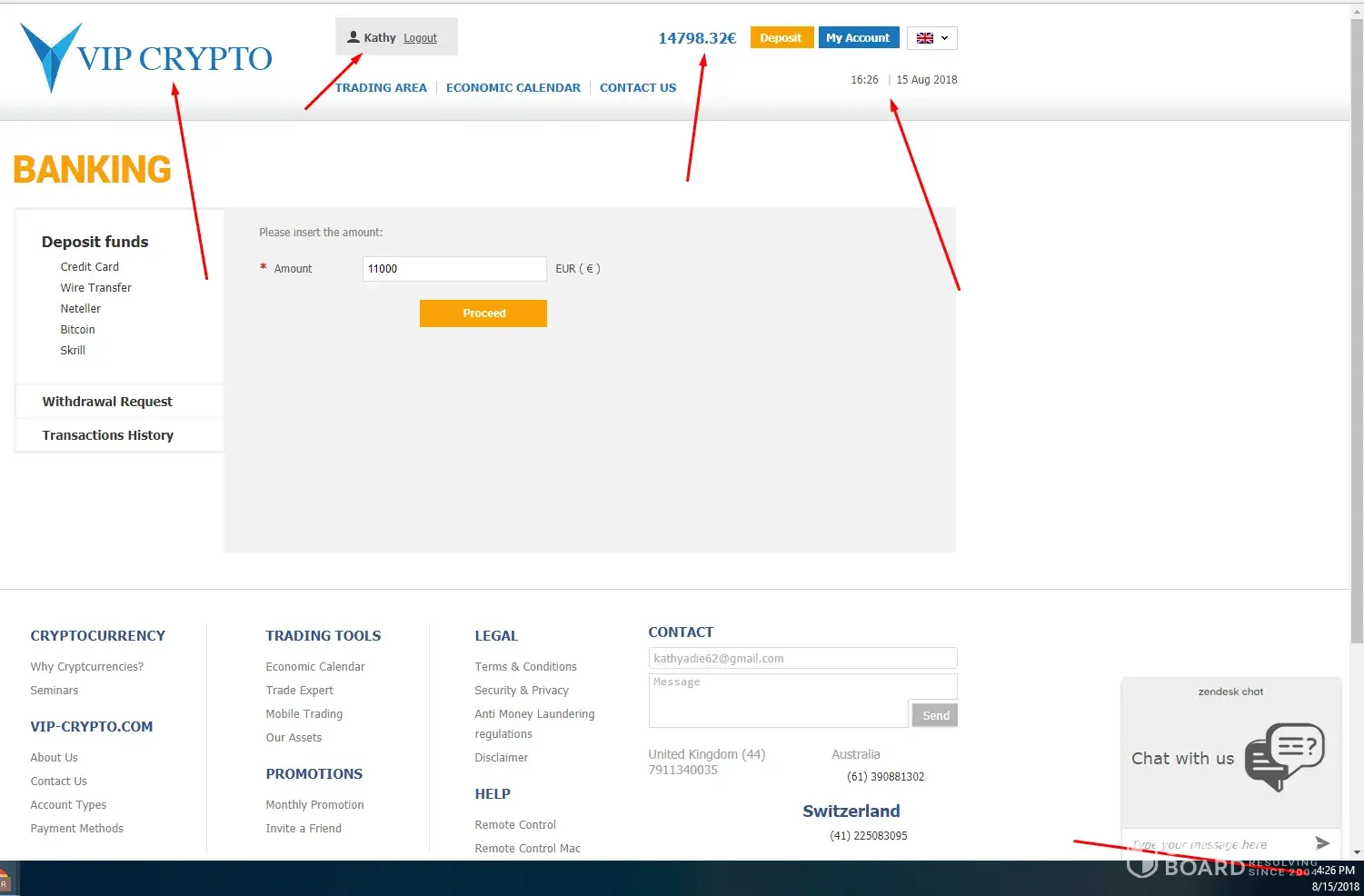This screenshot has width=1364, height=896.
Task: Expand Transactions History section
Action: click(107, 435)
